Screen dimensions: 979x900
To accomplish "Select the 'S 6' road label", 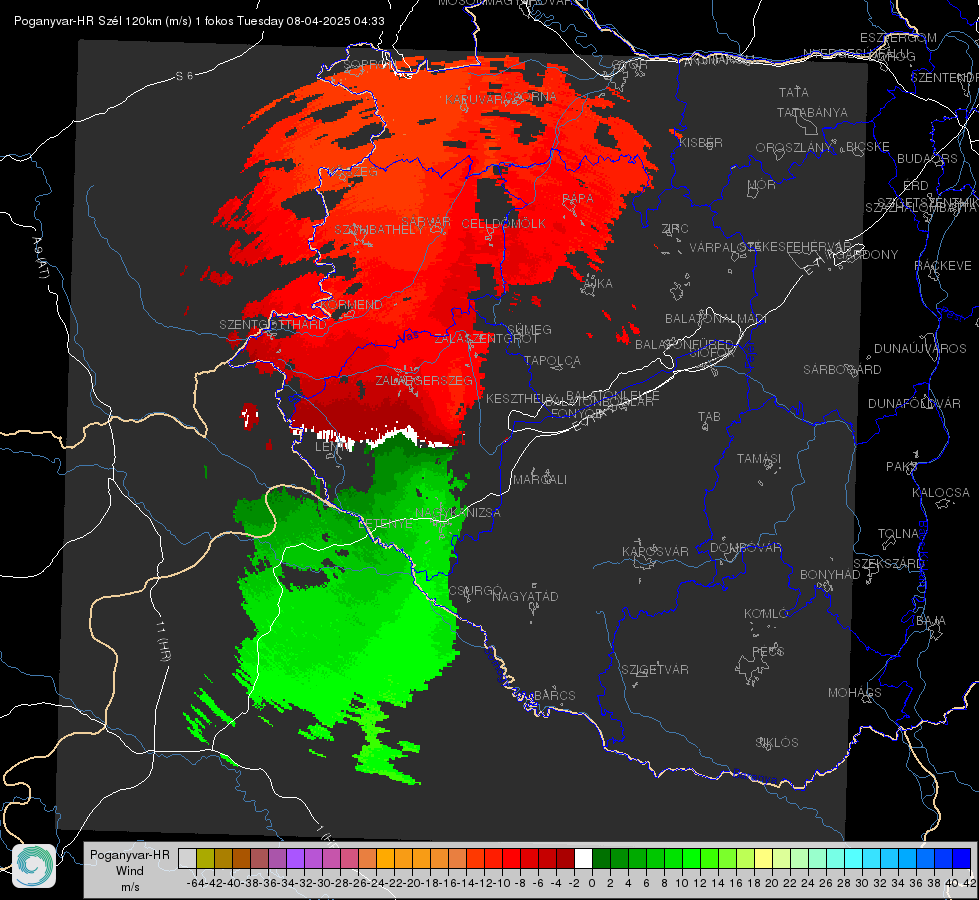I will (x=184, y=76).
